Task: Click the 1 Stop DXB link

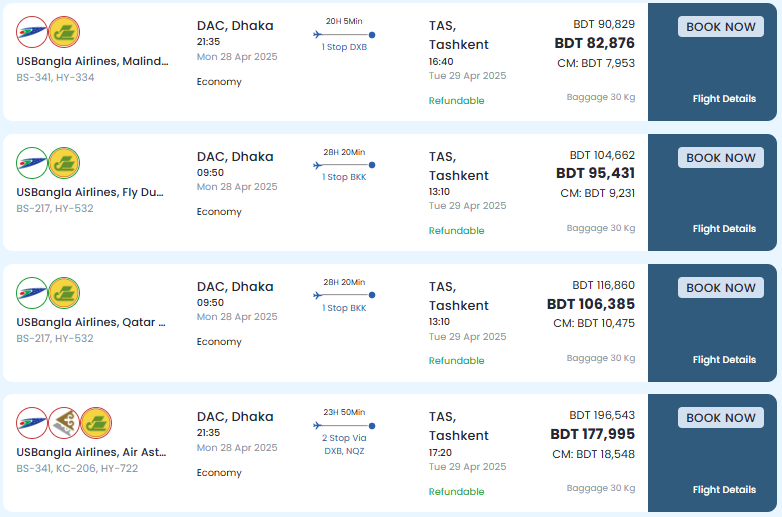Action: tap(344, 47)
